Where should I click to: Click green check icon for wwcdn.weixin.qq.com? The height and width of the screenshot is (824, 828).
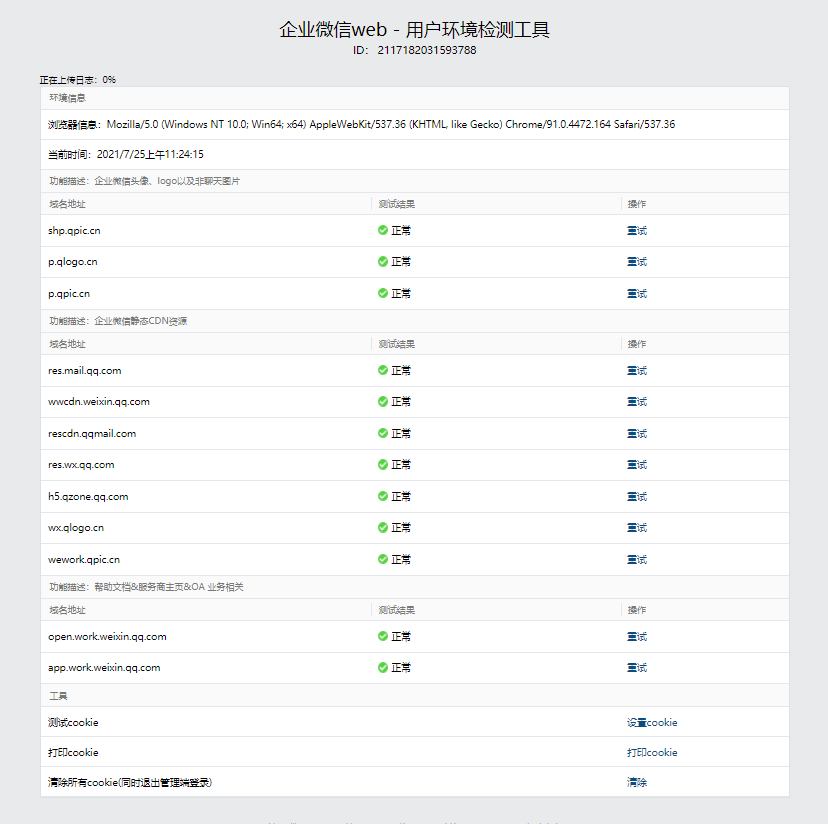click(x=383, y=401)
